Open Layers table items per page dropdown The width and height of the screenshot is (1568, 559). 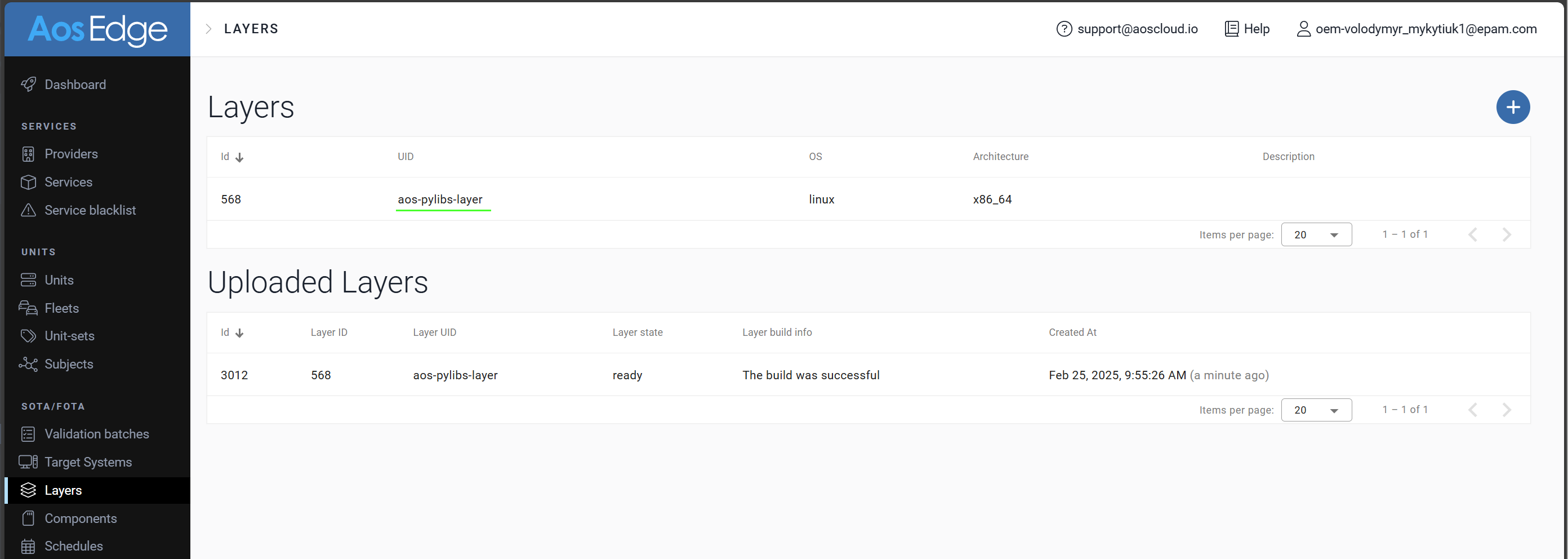[x=1316, y=234]
